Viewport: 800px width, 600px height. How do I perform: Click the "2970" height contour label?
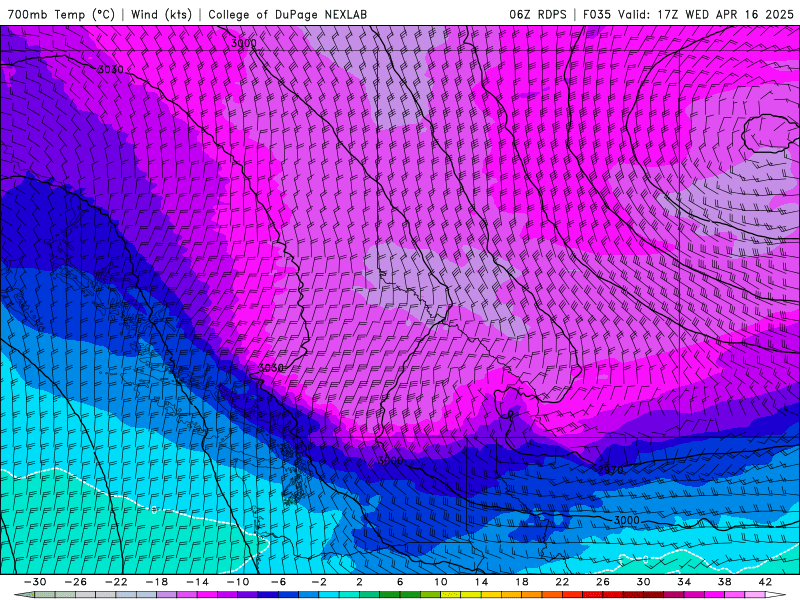(x=610, y=470)
